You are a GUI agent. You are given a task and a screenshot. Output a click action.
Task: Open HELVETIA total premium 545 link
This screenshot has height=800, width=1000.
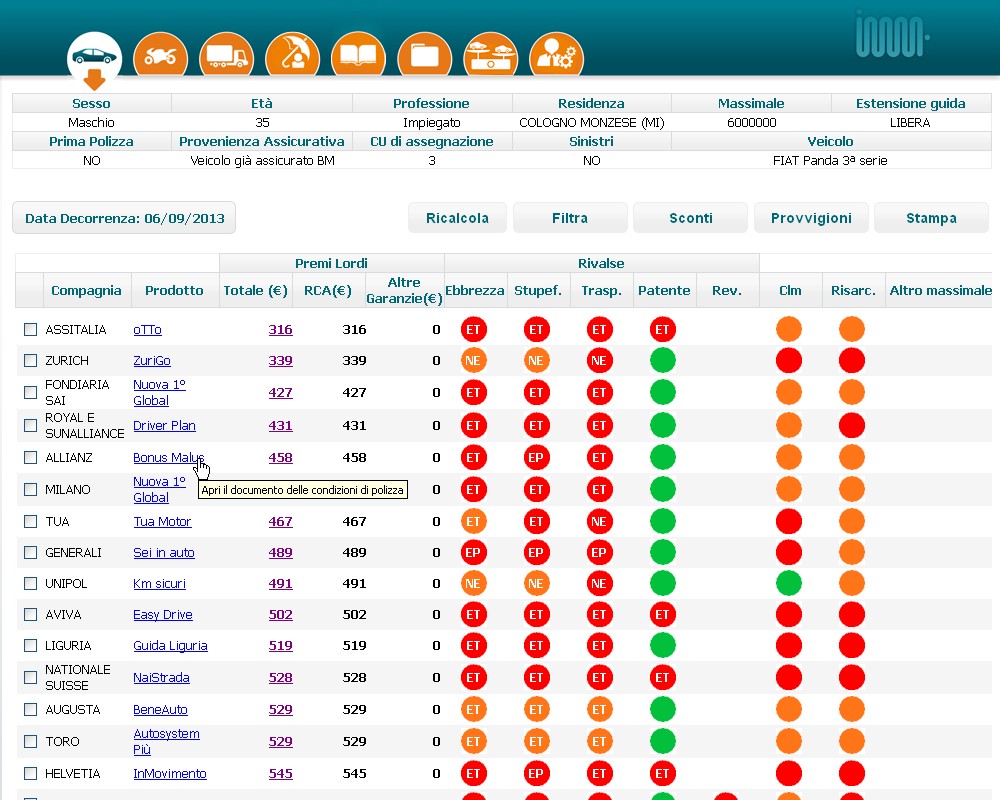pos(281,773)
